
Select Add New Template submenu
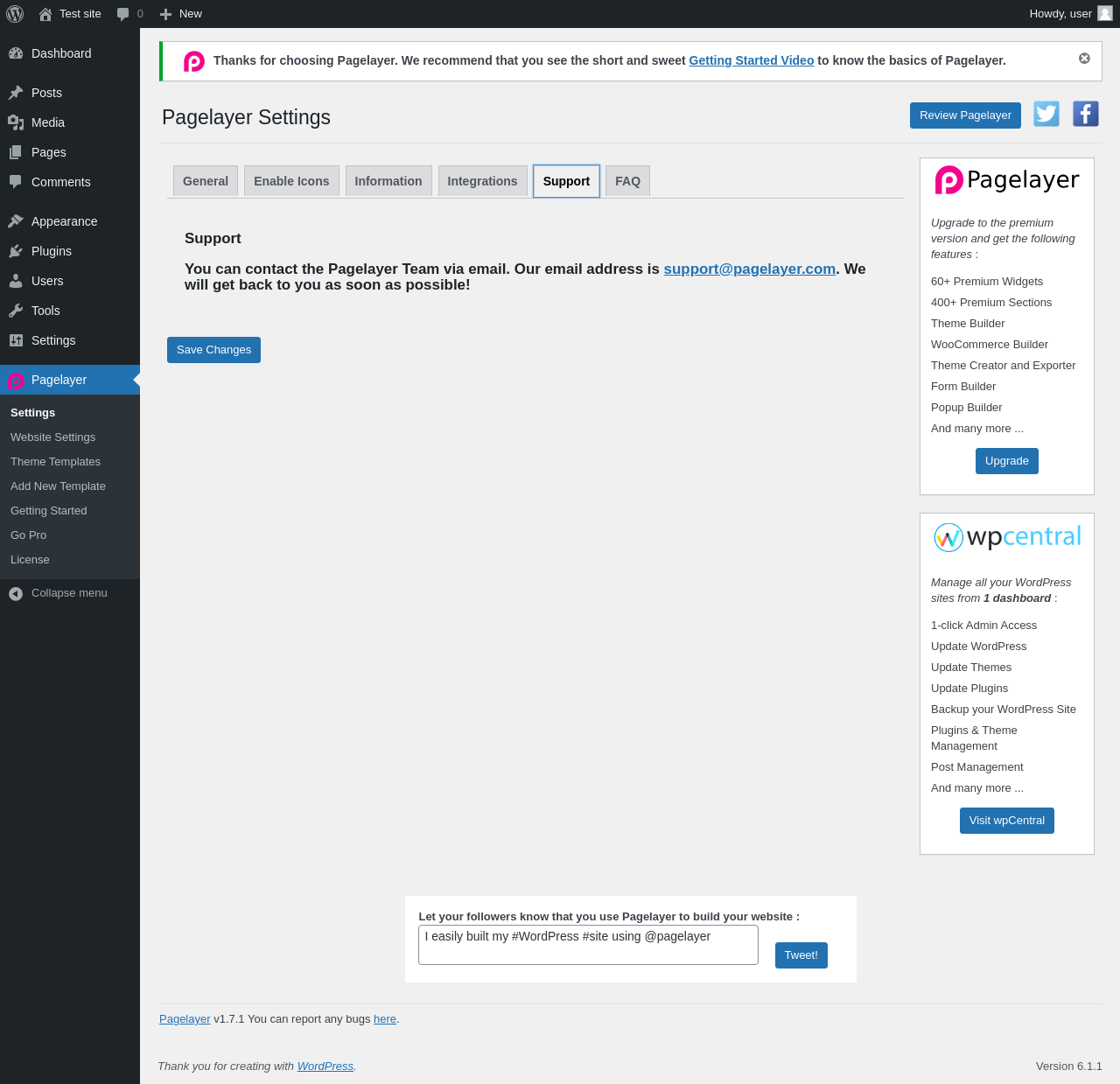click(70, 486)
